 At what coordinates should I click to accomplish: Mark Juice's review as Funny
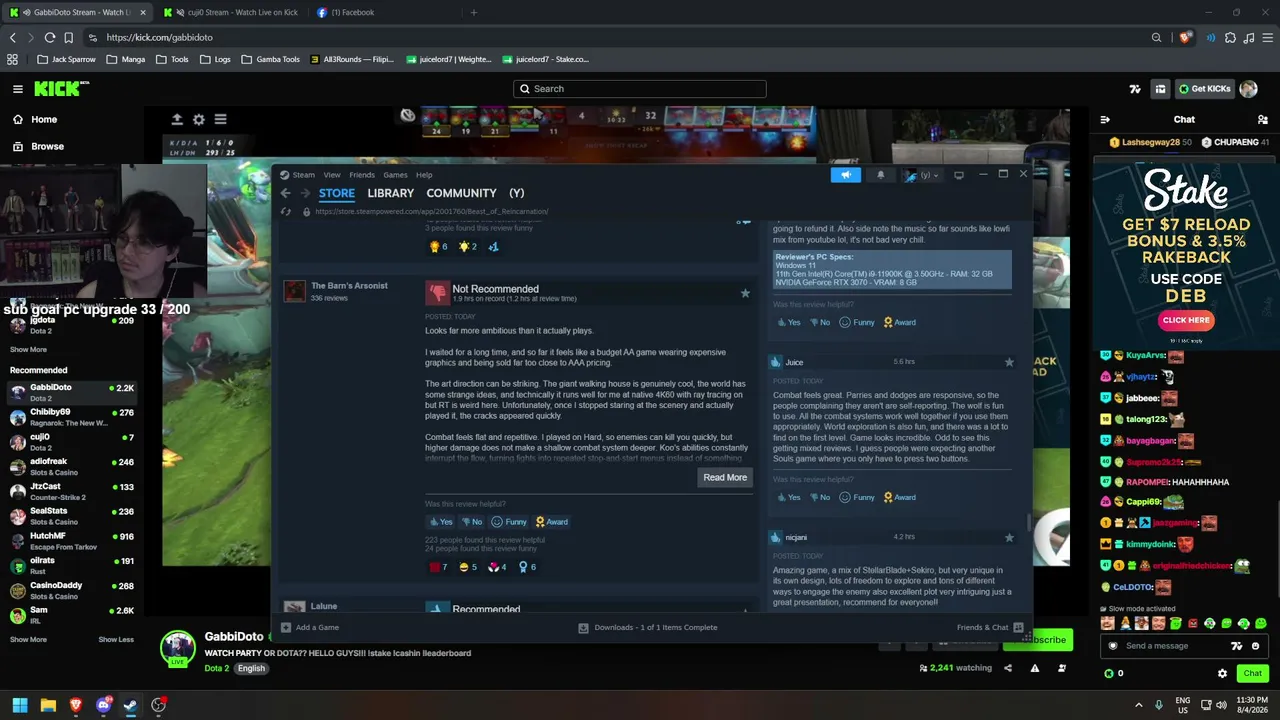[x=856, y=497]
